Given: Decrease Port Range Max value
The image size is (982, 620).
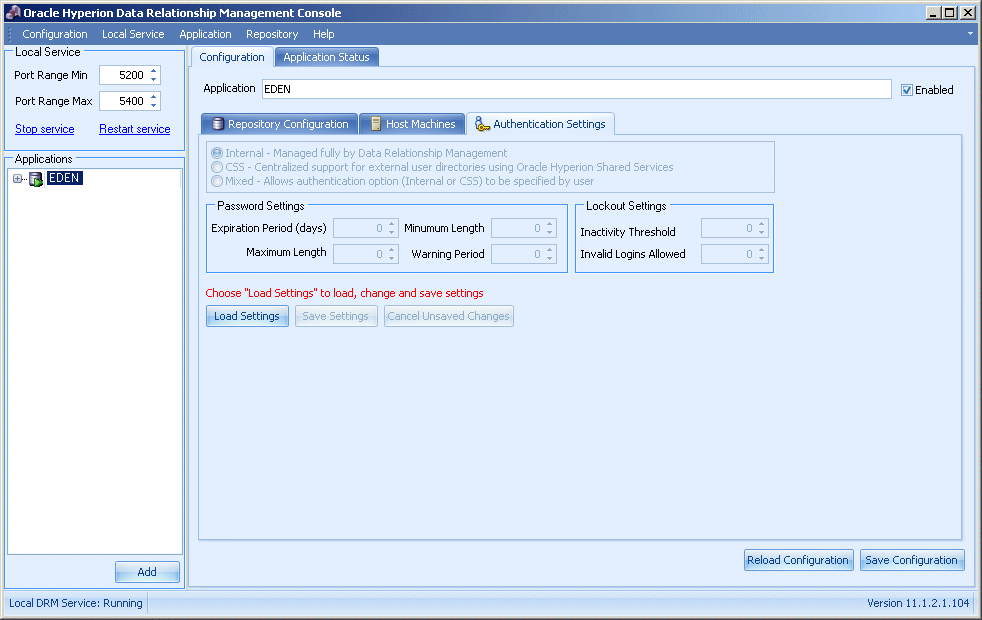Looking at the screenshot, I should (x=153, y=105).
